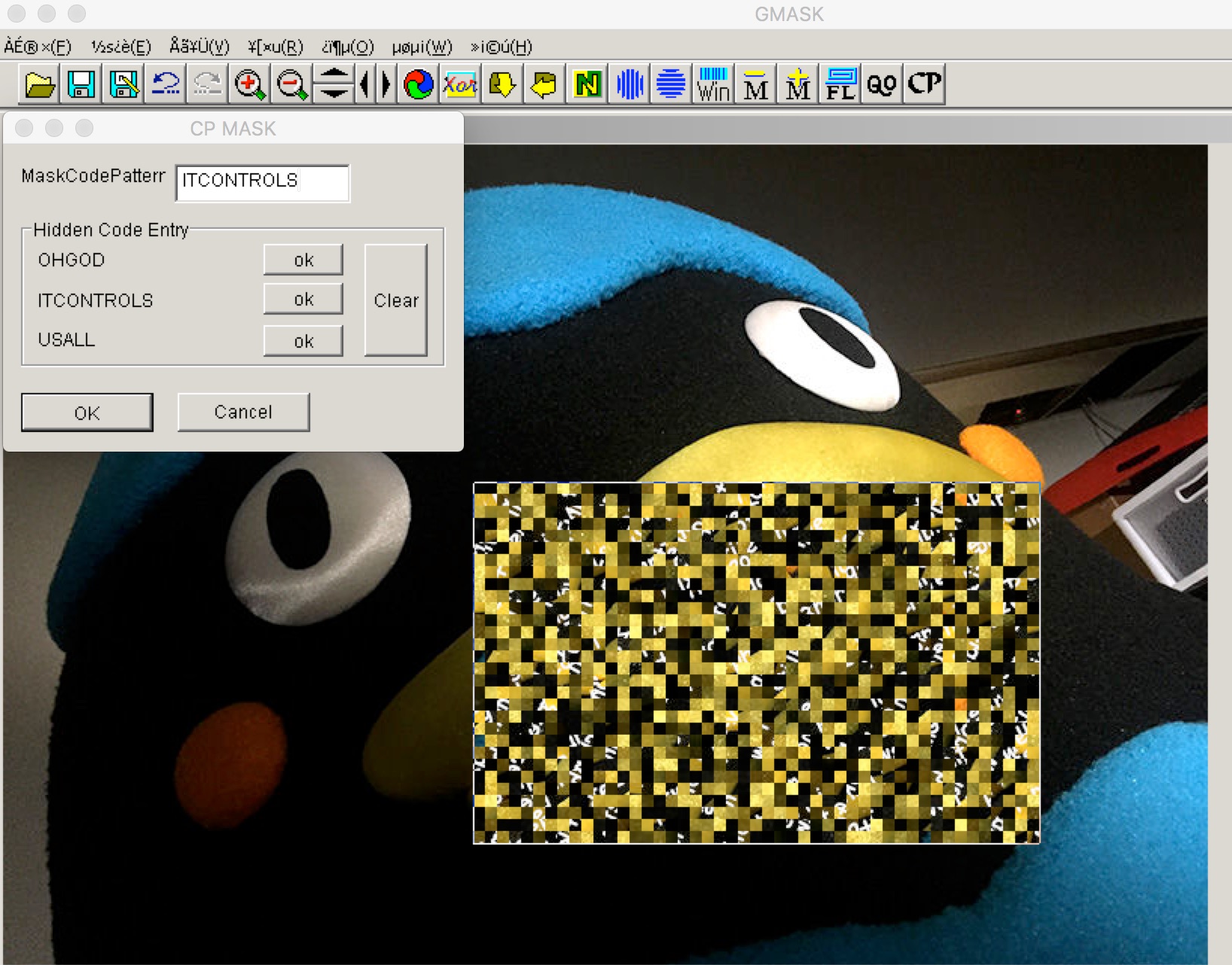Image resolution: width=1232 pixels, height=965 pixels.
Task: Click the scrambled mask region on image
Action: [x=756, y=662]
